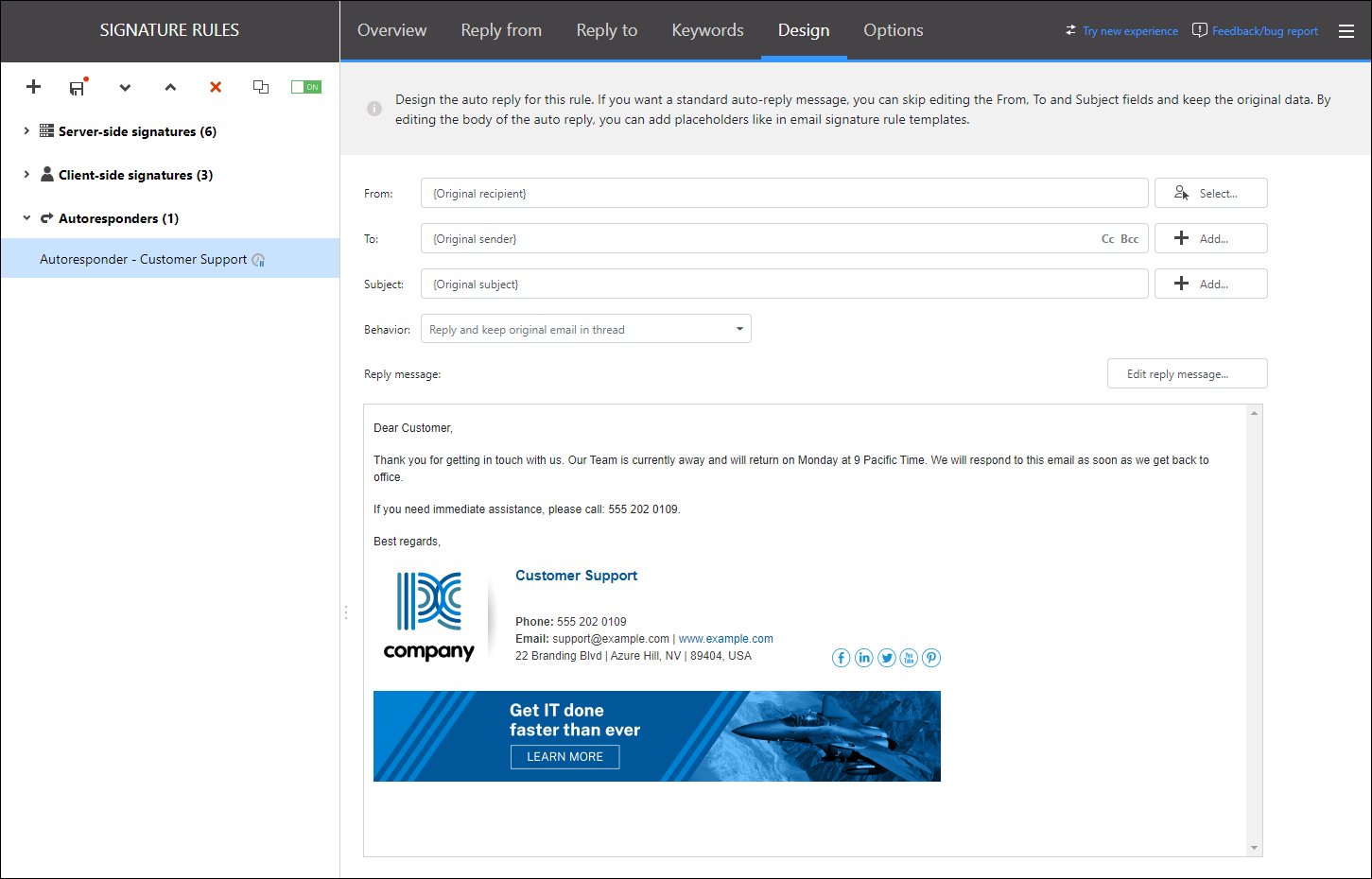Image resolution: width=1372 pixels, height=879 pixels.
Task: Delete rule with the red X icon
Action: coord(216,87)
